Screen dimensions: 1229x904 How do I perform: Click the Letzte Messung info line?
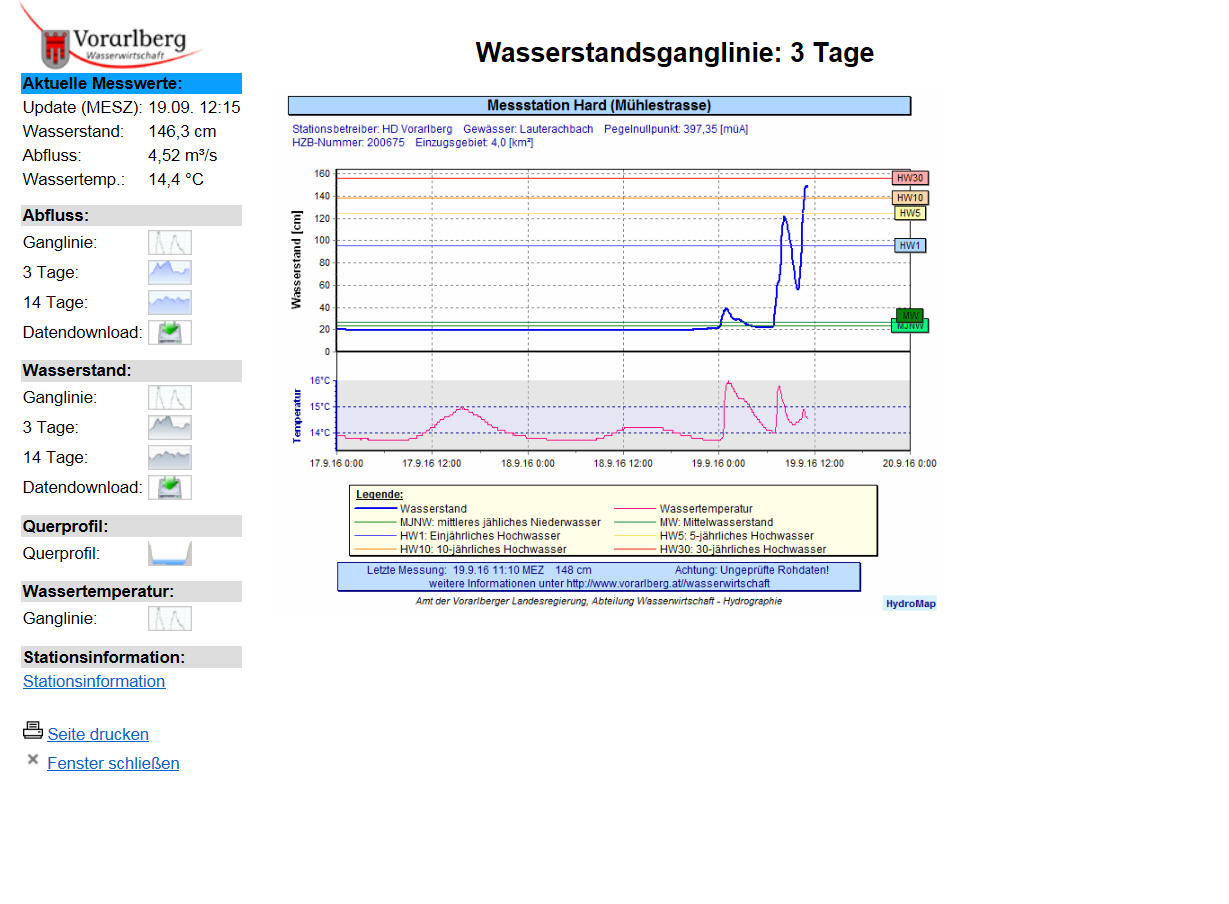click(x=479, y=570)
